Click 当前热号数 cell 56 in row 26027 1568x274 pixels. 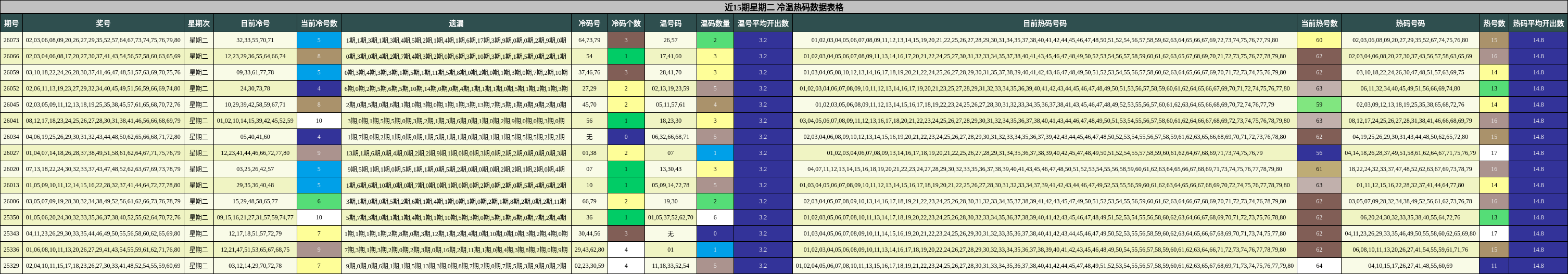[x=1319, y=152]
